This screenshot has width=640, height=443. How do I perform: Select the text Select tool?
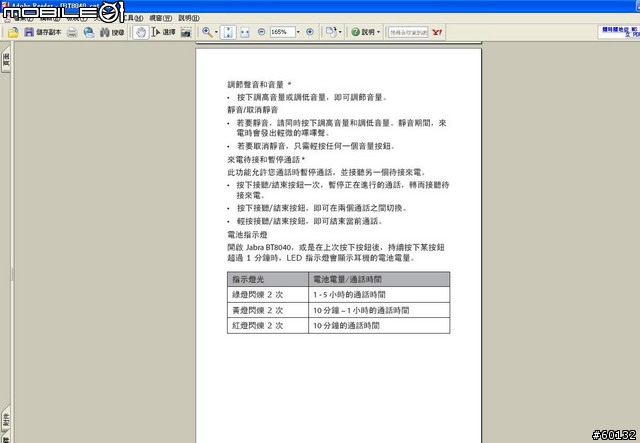point(156,32)
